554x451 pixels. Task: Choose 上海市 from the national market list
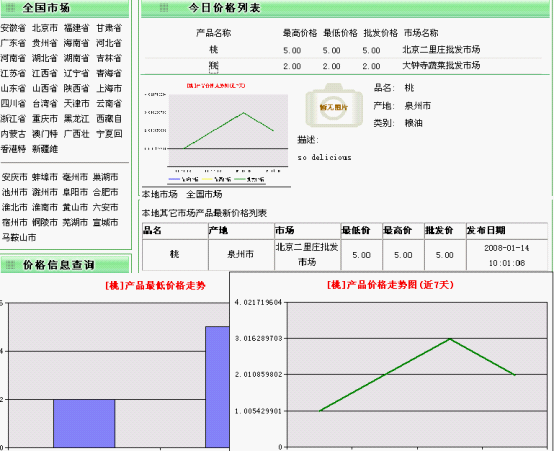(x=109, y=88)
